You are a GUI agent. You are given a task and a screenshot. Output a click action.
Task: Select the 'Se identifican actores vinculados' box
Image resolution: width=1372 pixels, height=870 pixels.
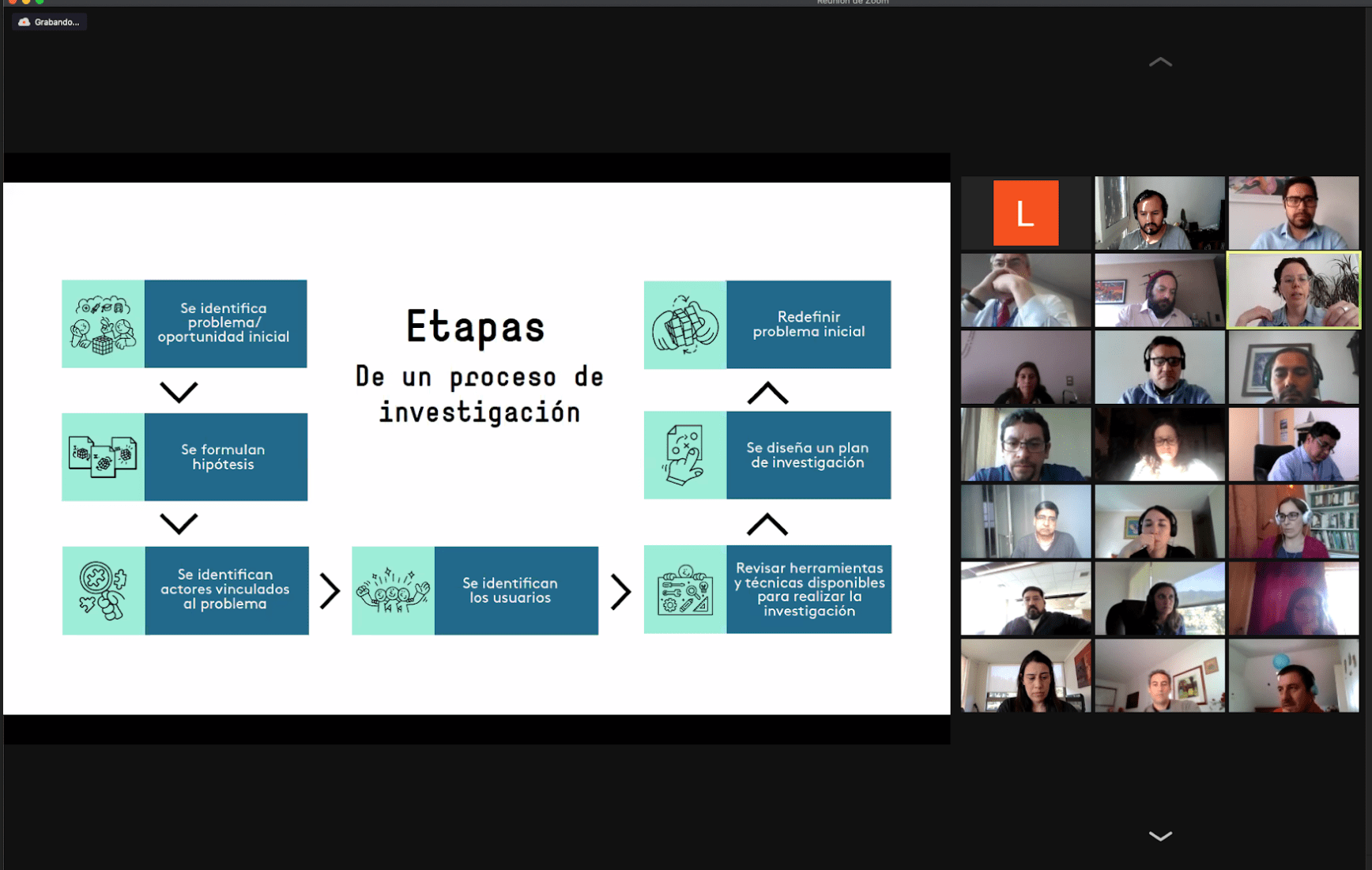(226, 590)
